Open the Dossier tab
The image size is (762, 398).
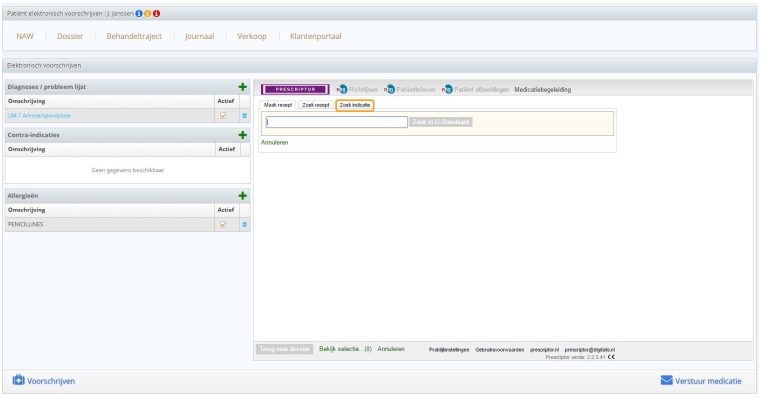click(x=70, y=36)
